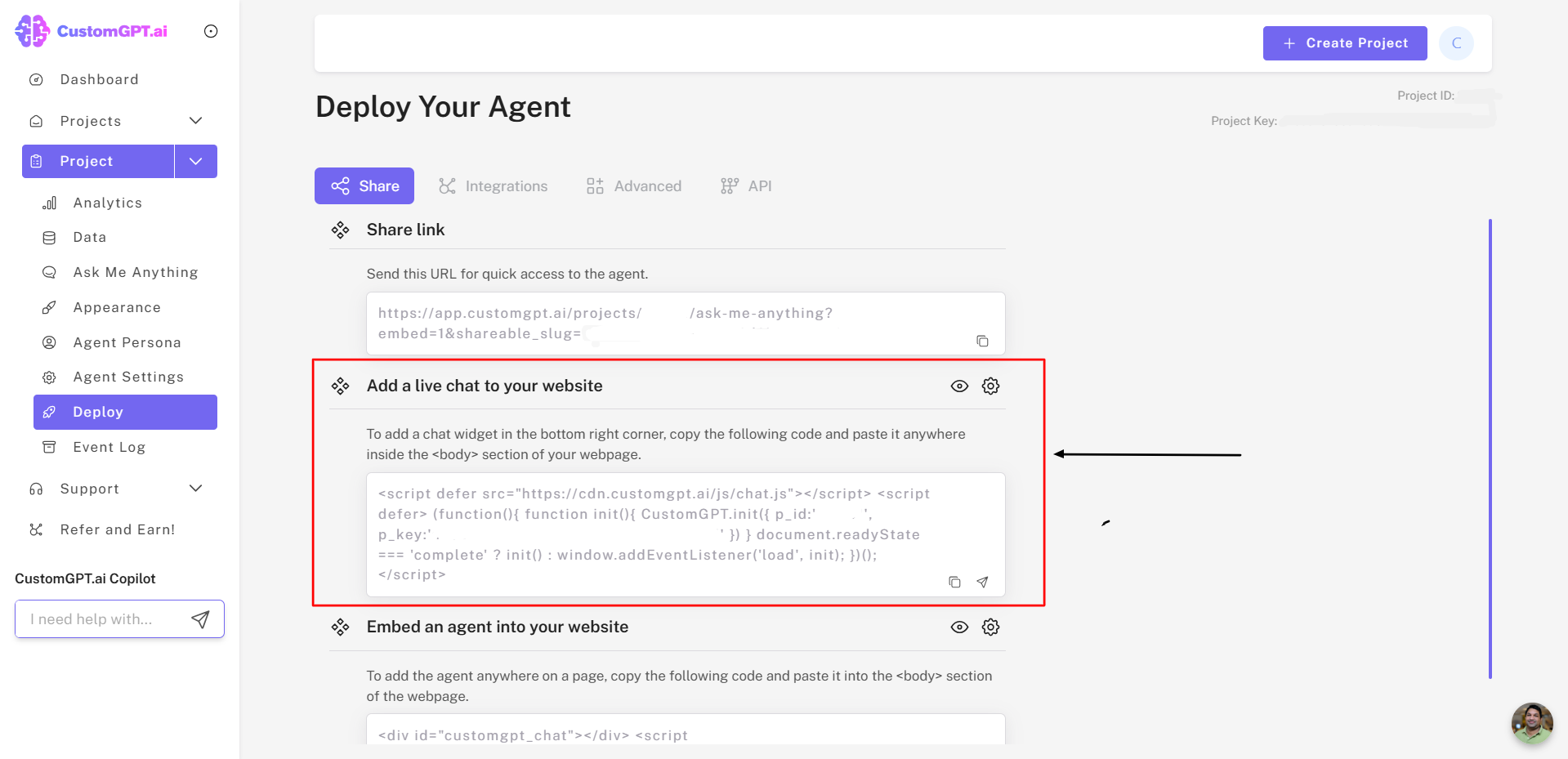The image size is (1568, 759).
Task: Click the 'Deploy Your Agent' heading
Action: pos(443,107)
